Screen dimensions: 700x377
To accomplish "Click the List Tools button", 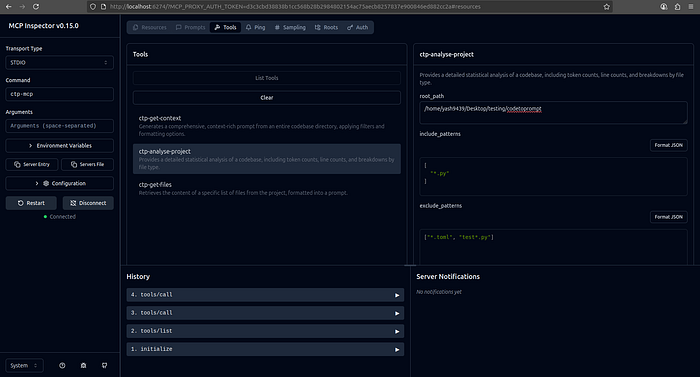I will pyautogui.click(x=267, y=78).
